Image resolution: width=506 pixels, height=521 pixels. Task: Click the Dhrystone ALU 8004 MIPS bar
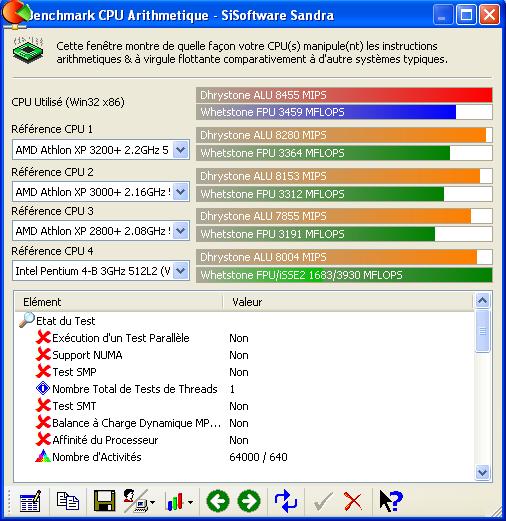(x=344, y=257)
